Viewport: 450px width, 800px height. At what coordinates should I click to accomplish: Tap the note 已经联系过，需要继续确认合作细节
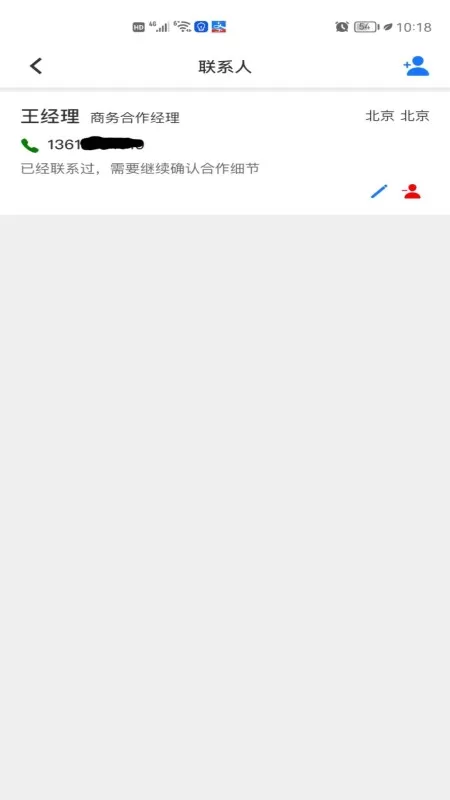click(x=140, y=168)
